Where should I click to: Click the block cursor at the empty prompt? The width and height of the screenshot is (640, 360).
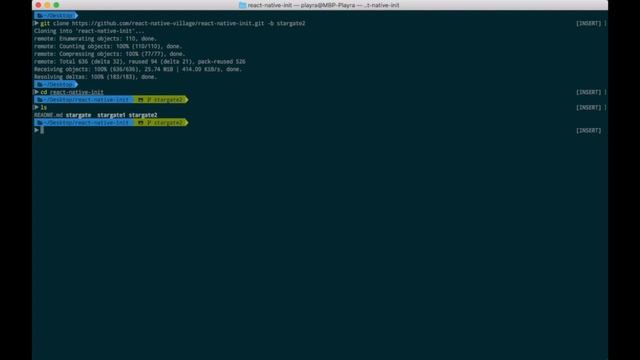pos(42,130)
